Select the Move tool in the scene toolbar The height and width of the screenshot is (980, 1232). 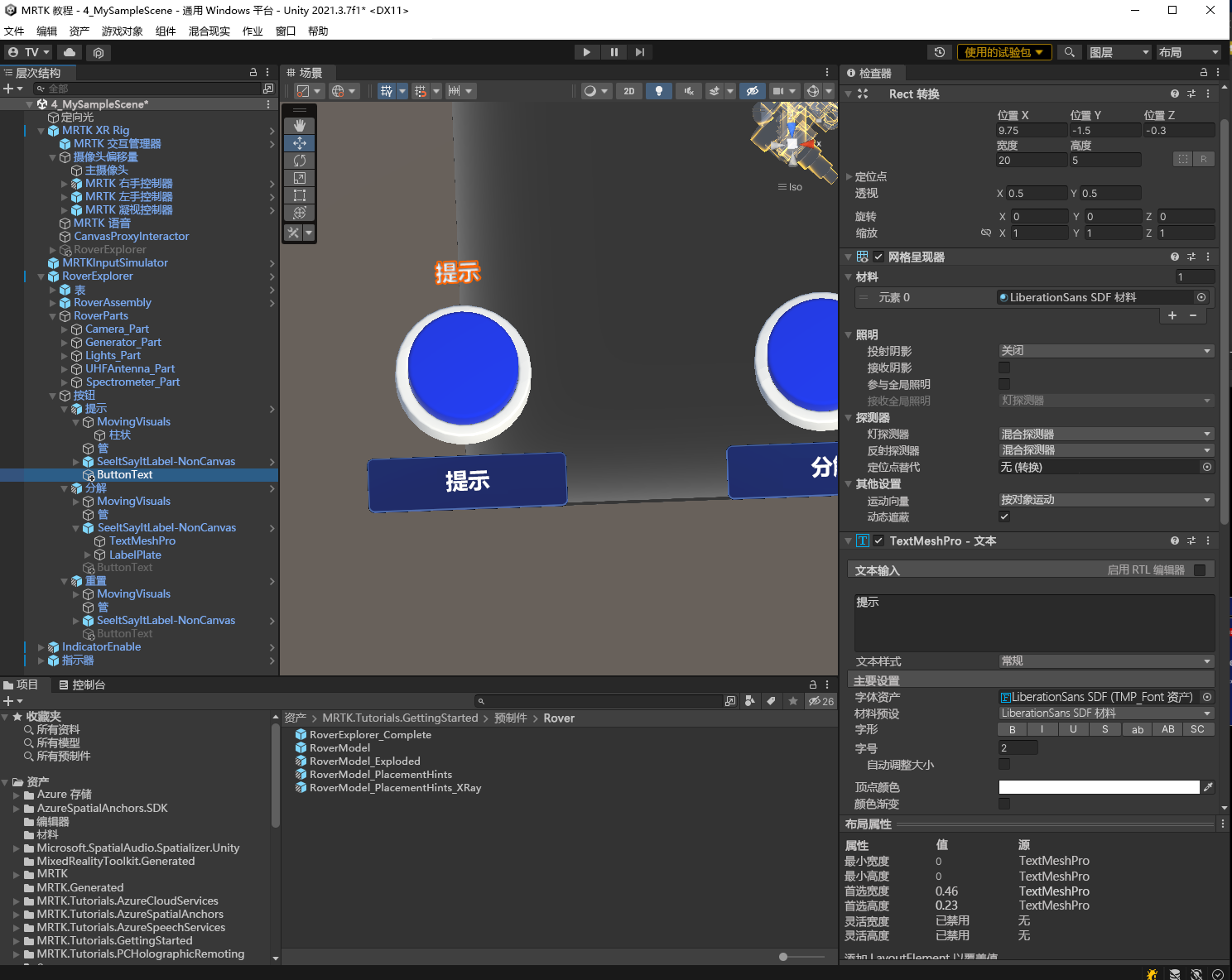tap(299, 142)
